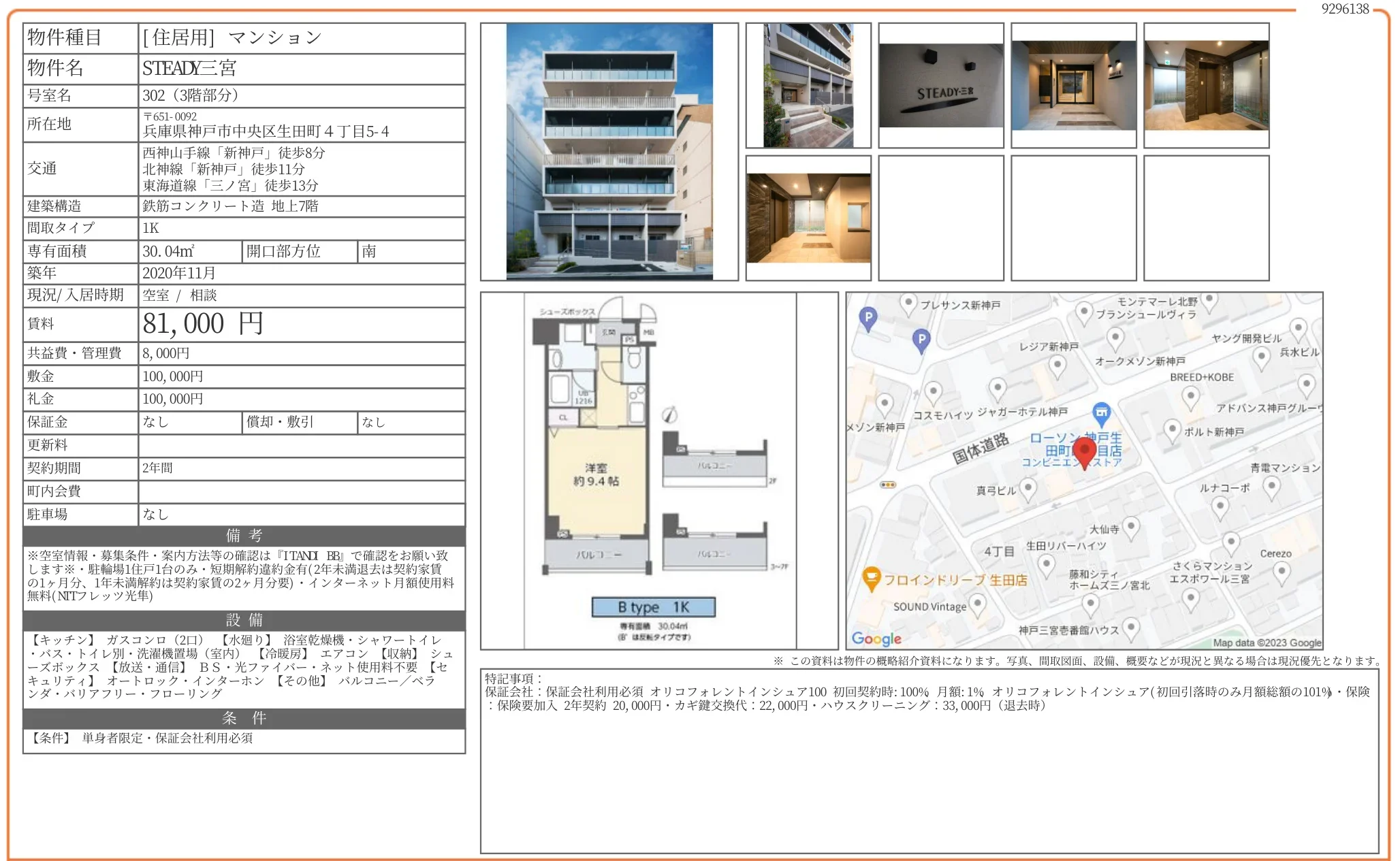Click the red location pin on map
The height and width of the screenshot is (861, 1400).
pyautogui.click(x=1084, y=451)
